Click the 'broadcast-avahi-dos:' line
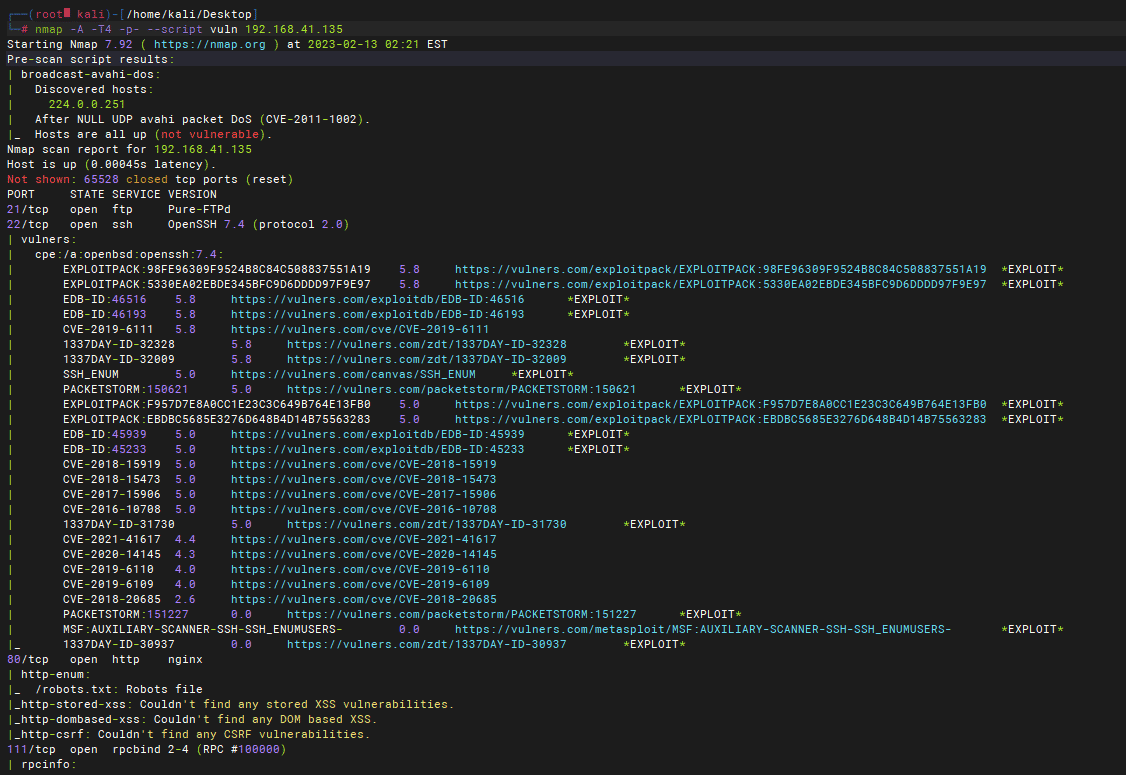The height and width of the screenshot is (775, 1126). coord(90,75)
